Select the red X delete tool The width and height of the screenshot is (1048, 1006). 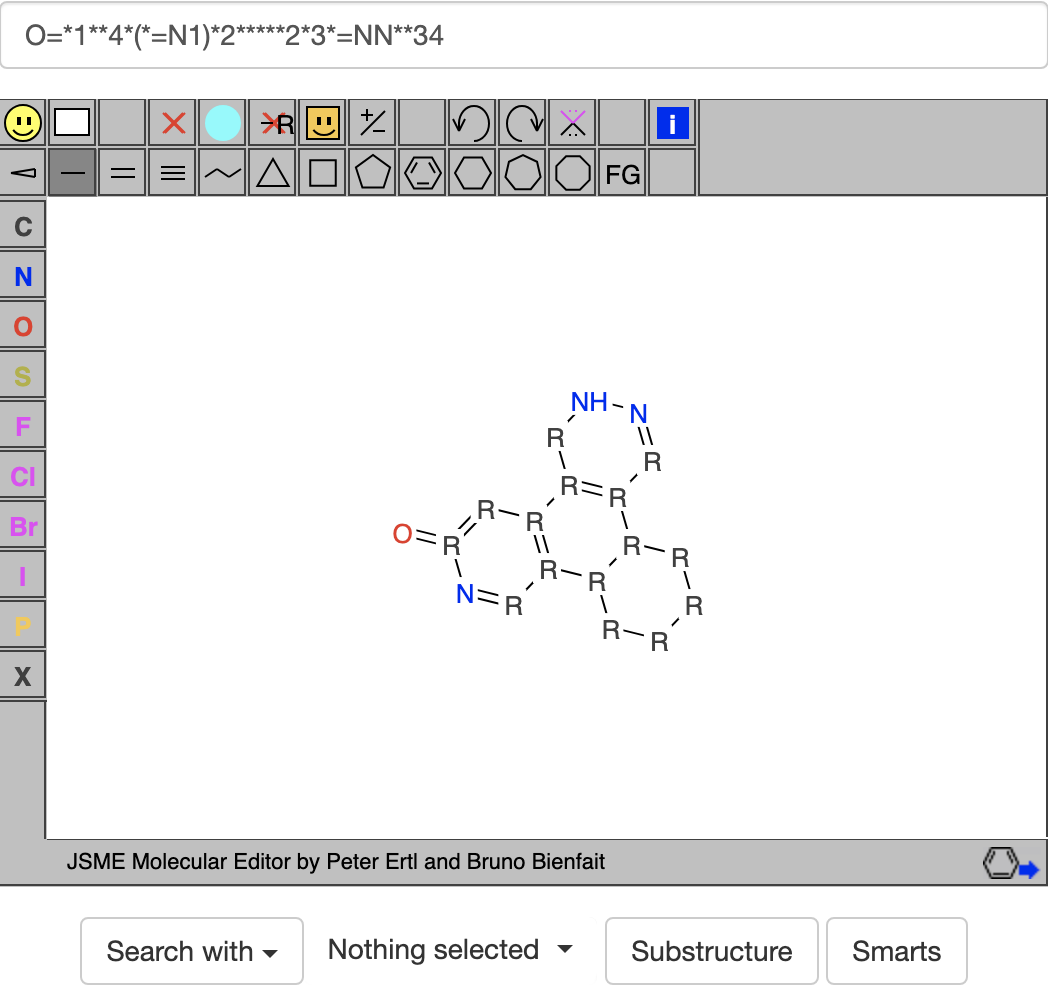pyautogui.click(x=173, y=123)
